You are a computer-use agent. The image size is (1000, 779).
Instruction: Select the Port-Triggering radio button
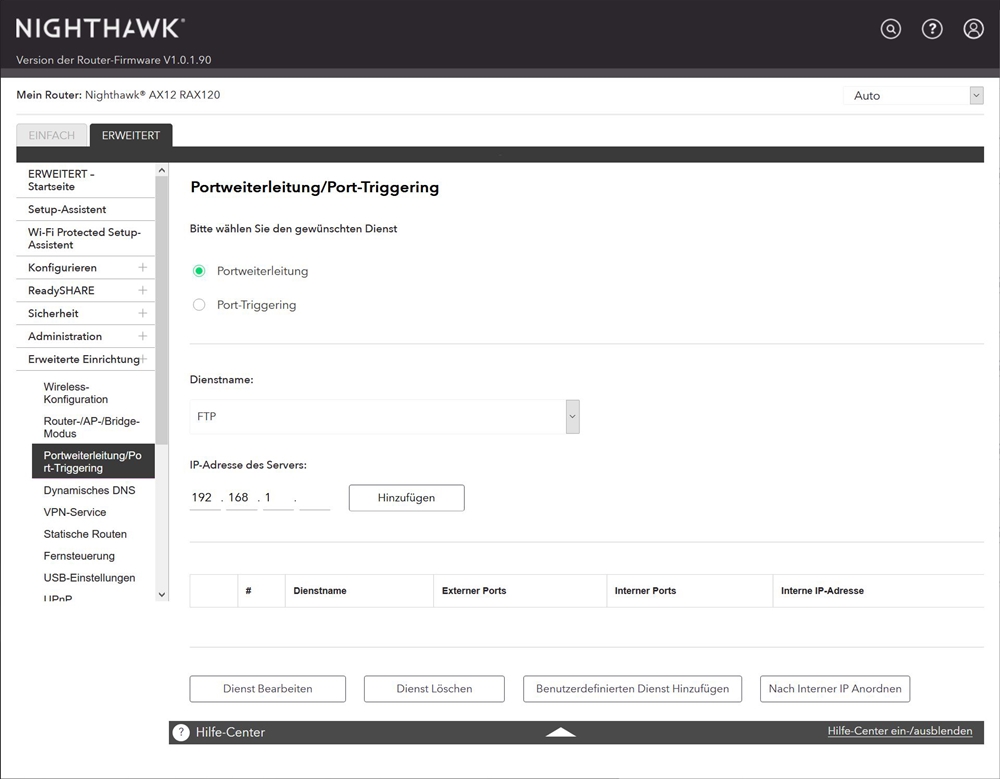click(x=199, y=305)
